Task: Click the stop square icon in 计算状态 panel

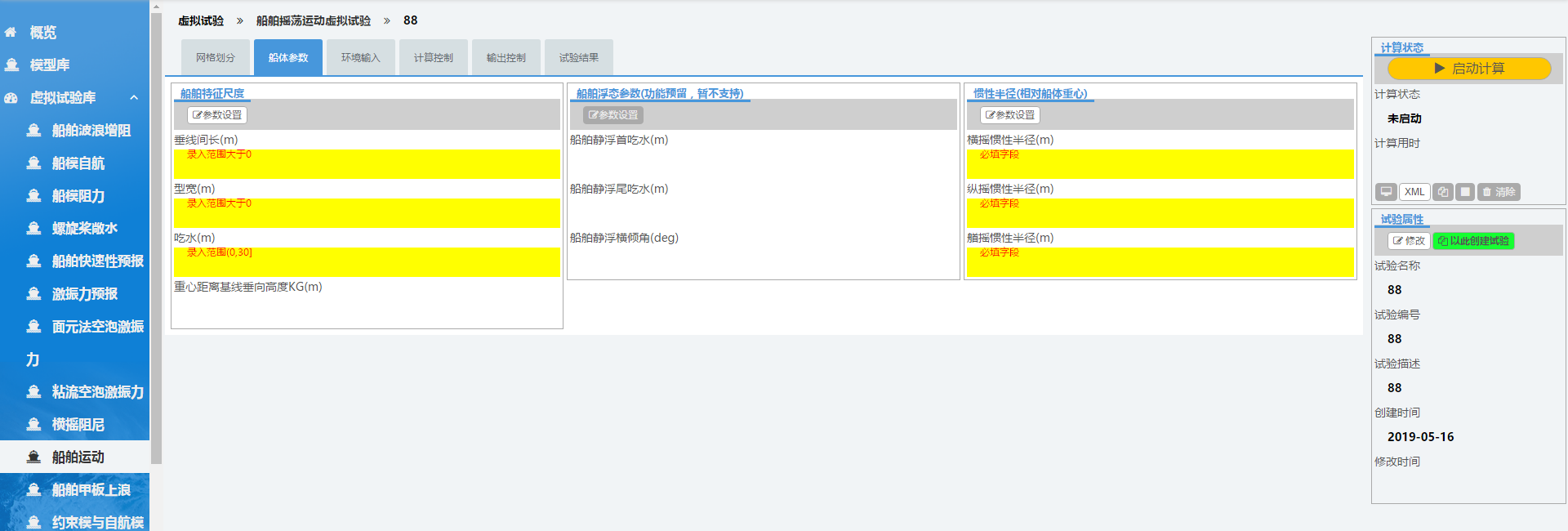Action: pyautogui.click(x=1465, y=192)
